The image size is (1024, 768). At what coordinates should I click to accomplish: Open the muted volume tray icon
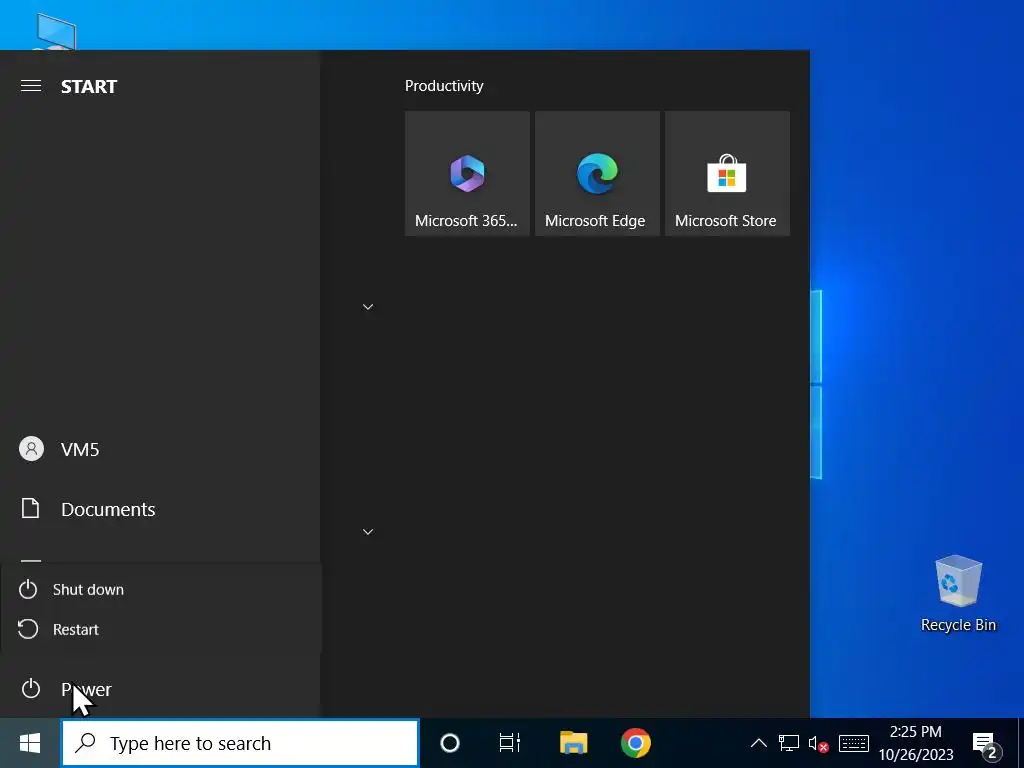click(818, 743)
